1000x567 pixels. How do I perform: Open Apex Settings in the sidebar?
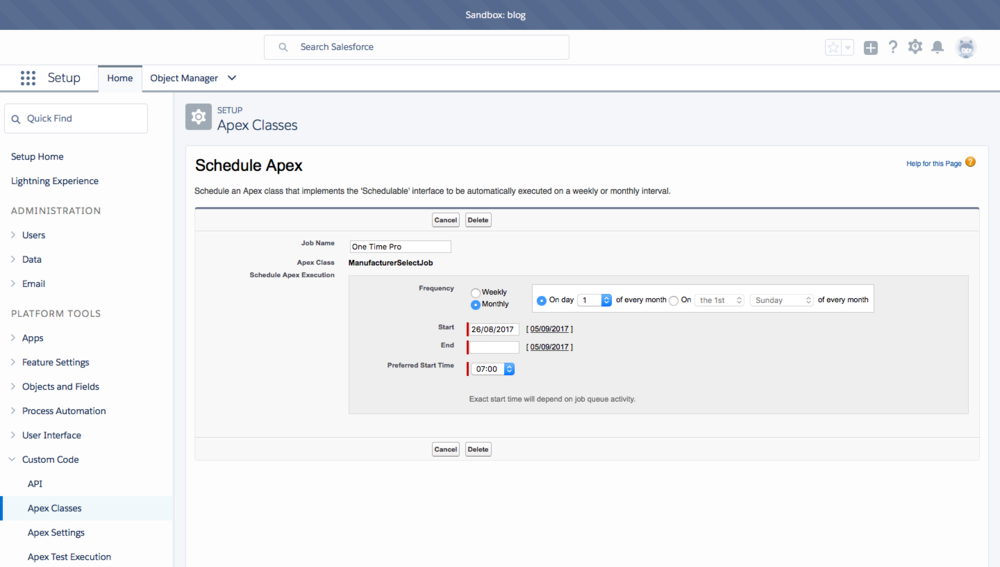coord(56,533)
